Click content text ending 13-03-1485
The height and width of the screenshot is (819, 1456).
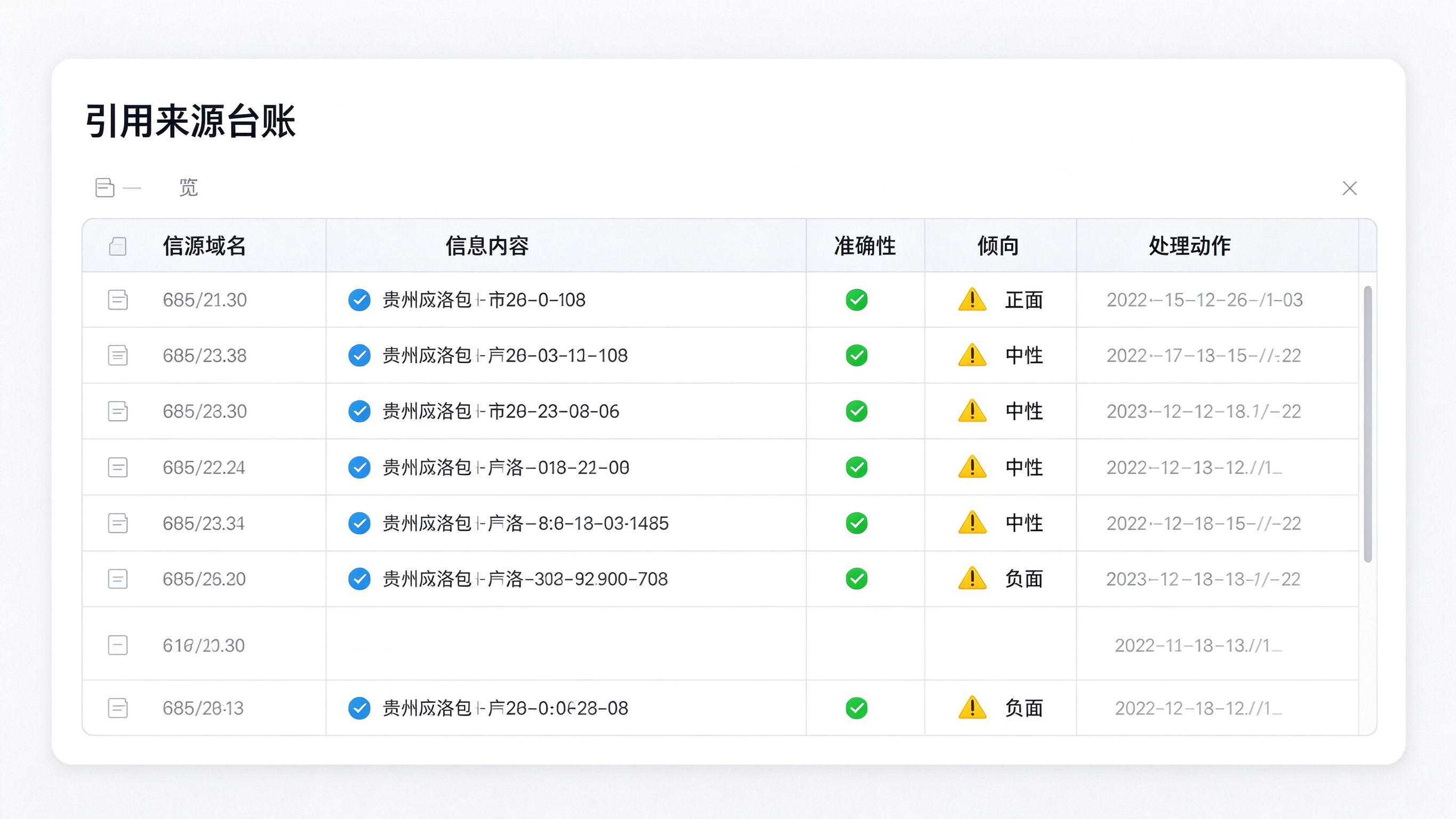(x=526, y=523)
